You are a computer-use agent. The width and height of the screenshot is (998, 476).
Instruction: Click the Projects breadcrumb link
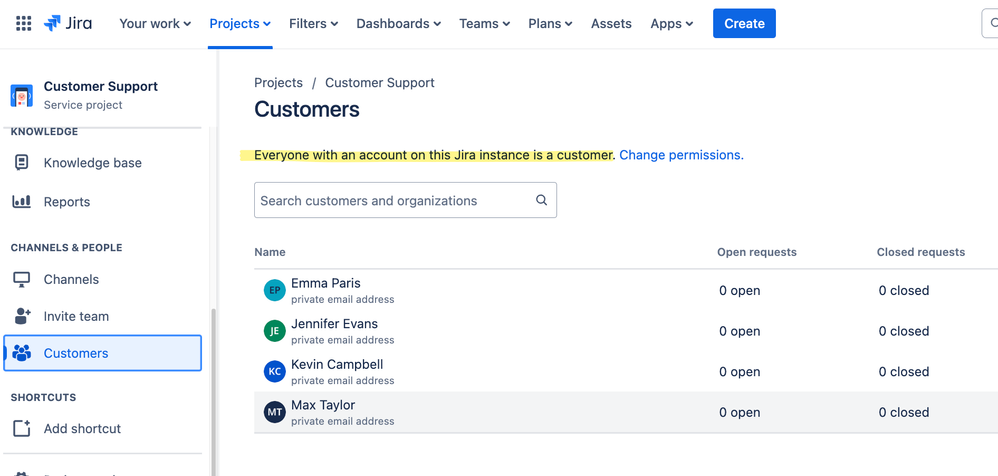278,83
